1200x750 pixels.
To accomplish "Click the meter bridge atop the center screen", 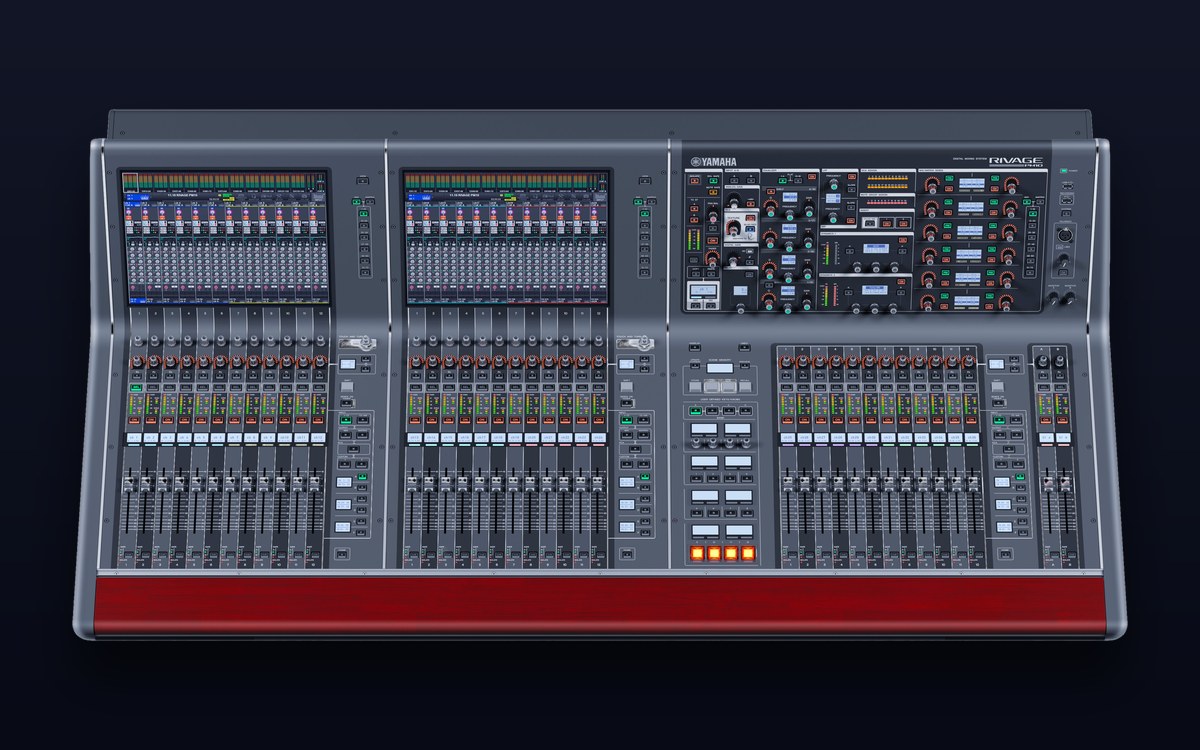I will 506,181.
